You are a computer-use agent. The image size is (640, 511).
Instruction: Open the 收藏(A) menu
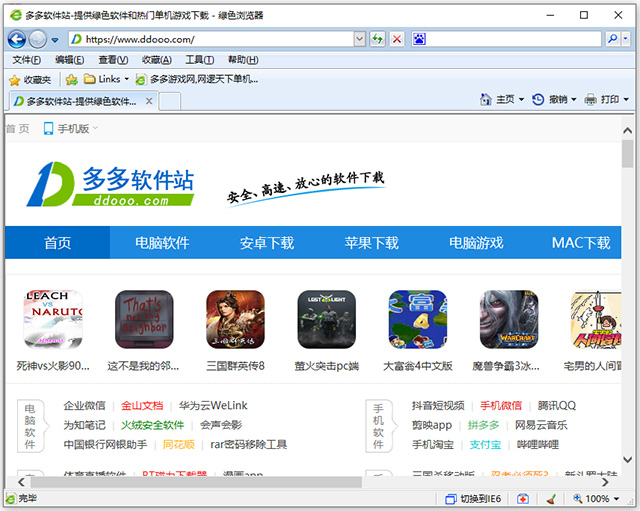tap(157, 60)
